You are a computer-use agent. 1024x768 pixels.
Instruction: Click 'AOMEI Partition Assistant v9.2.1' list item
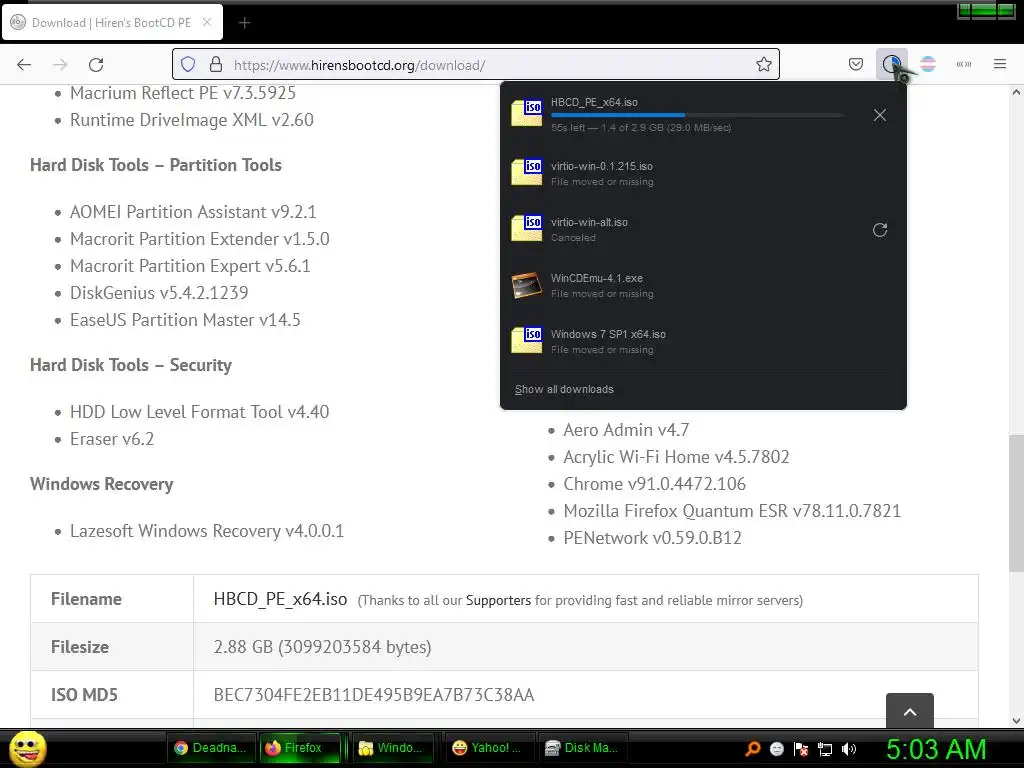point(193,212)
